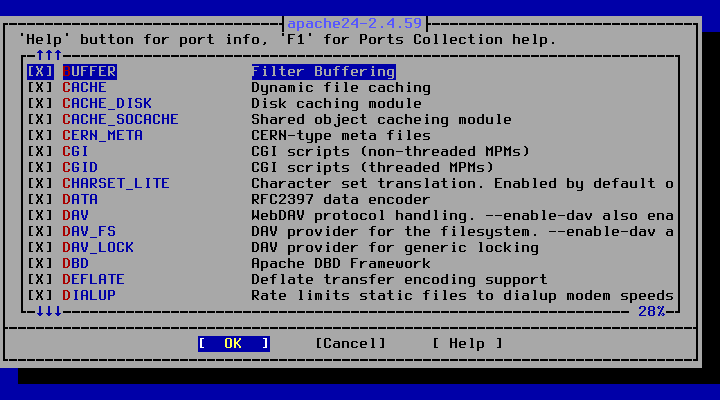Select the CACHE option name
The height and width of the screenshot is (400, 720).
click(84, 88)
